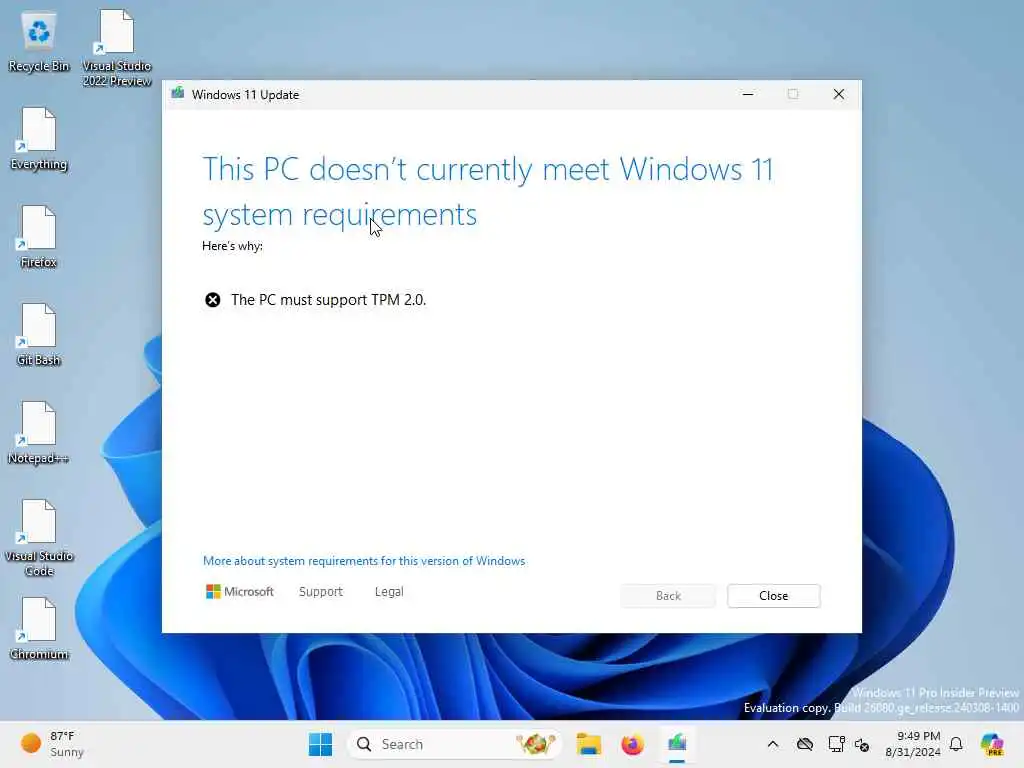Click the taskbar Search box
This screenshot has height=768, width=1024.
point(454,744)
